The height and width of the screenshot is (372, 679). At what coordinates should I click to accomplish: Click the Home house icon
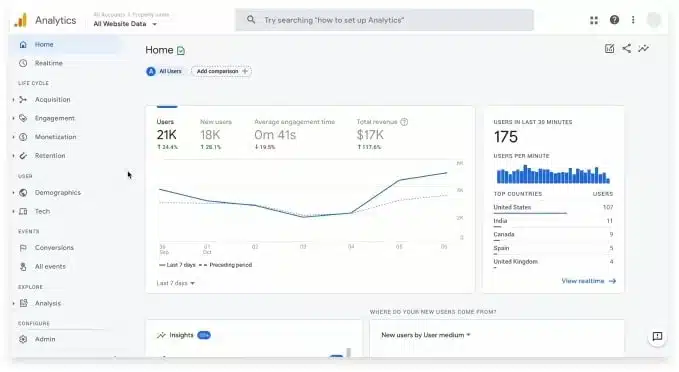[23, 45]
